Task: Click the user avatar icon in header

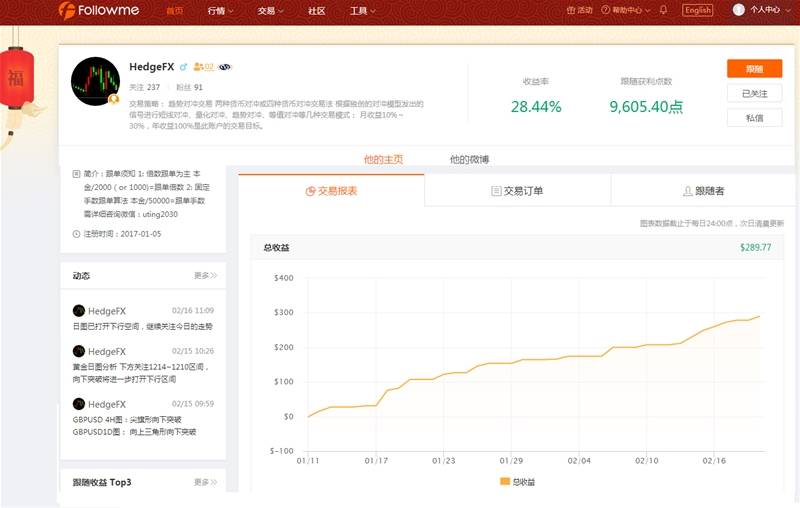Action: (738, 10)
